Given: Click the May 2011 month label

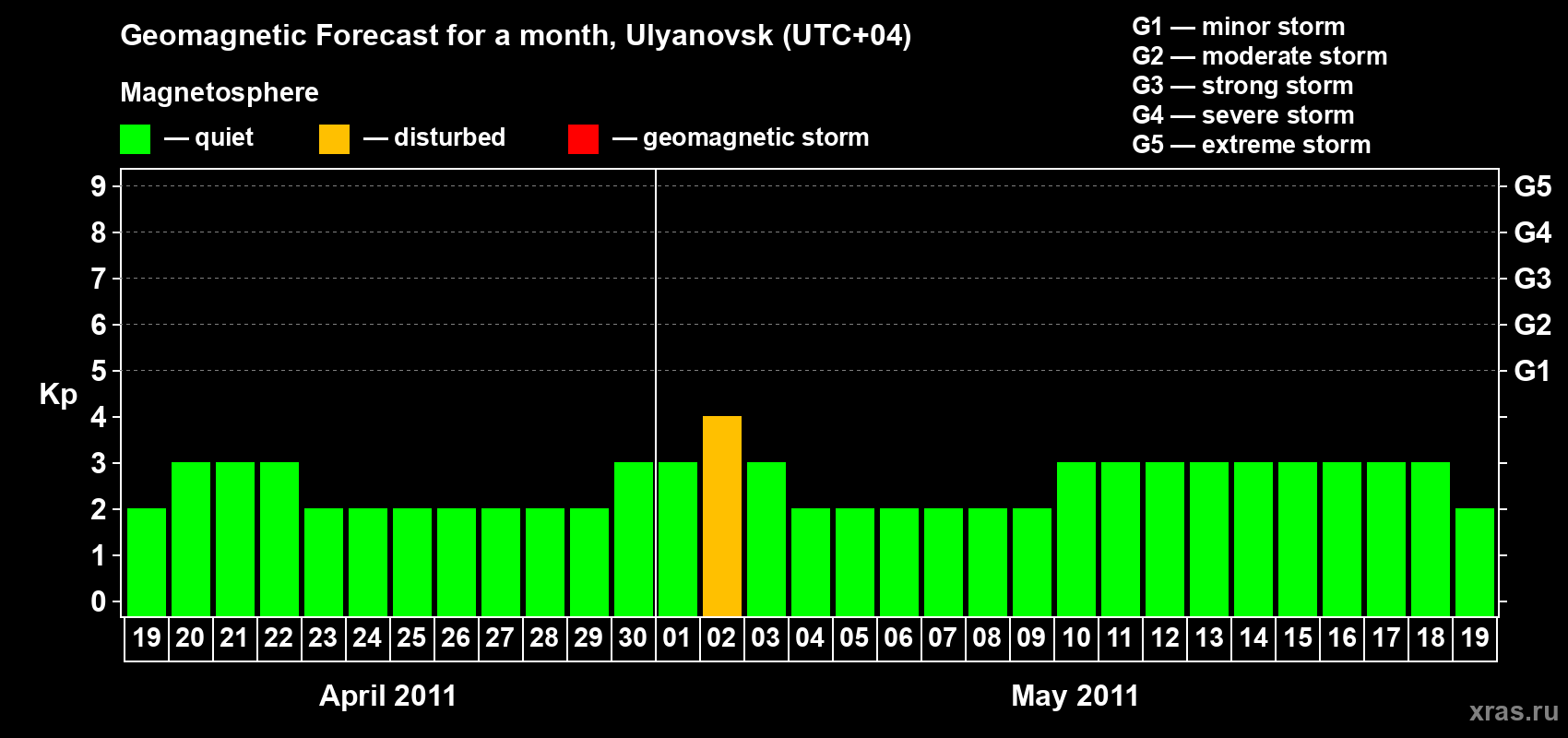Looking at the screenshot, I should coord(1075,696).
